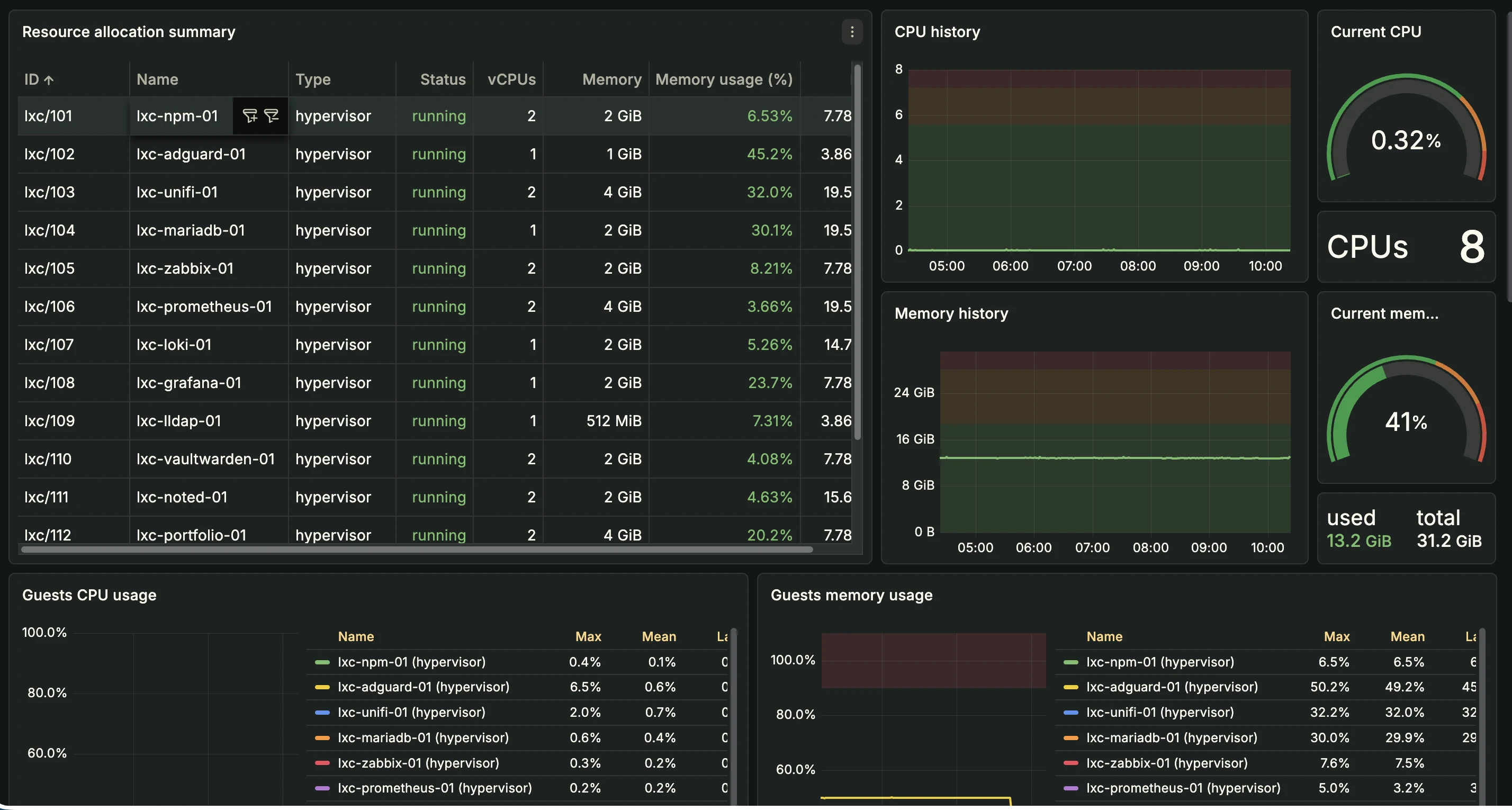
Task: Click the Current CPU panel title
Action: (x=1376, y=32)
